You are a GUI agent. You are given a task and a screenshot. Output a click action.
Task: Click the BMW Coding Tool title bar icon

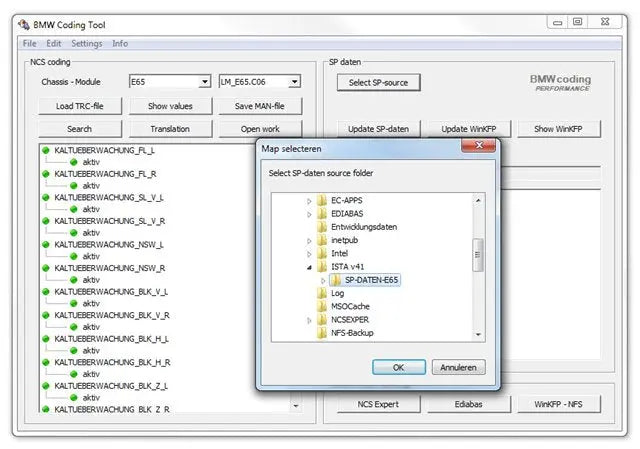click(x=24, y=25)
